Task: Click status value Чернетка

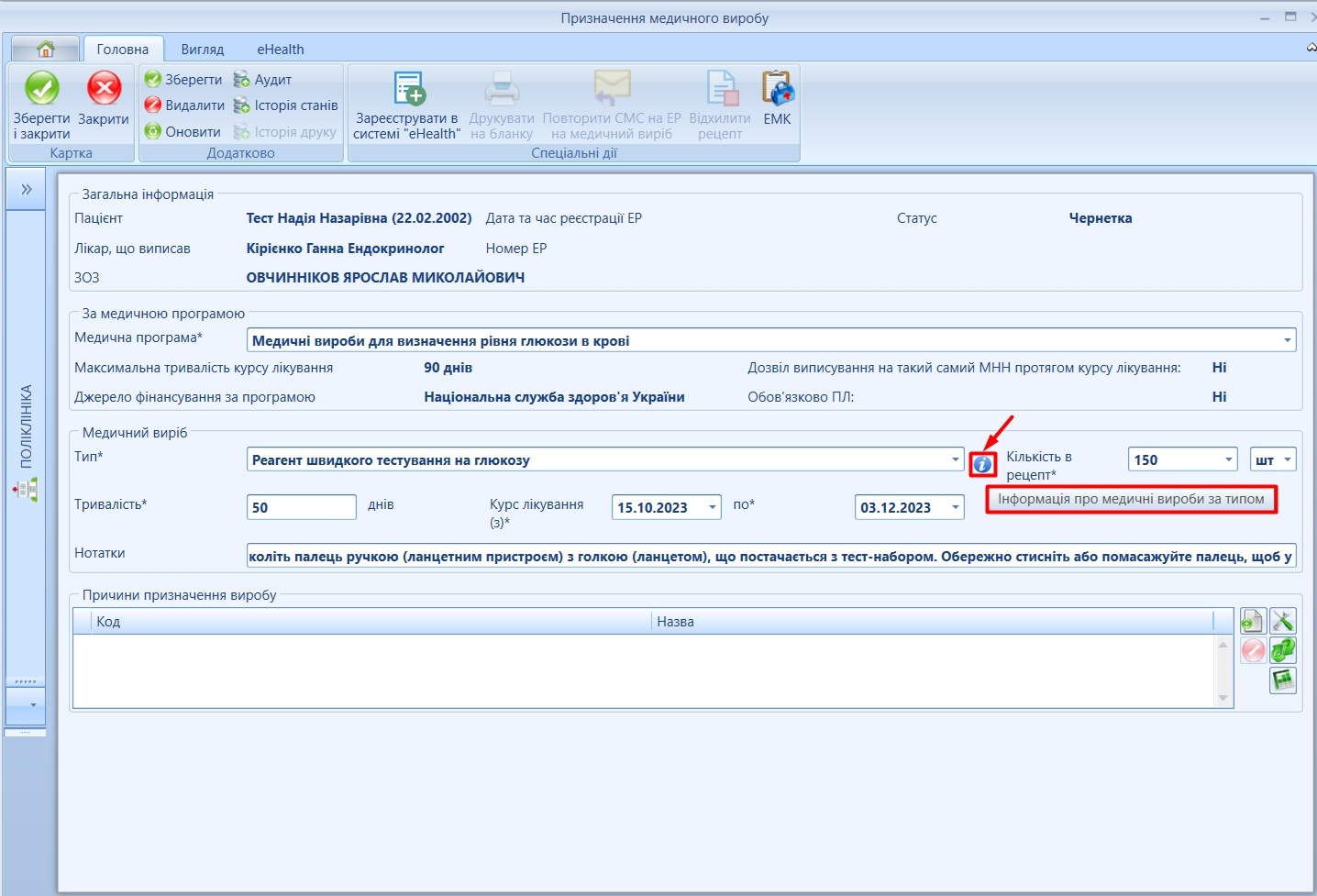Action: point(1101,218)
